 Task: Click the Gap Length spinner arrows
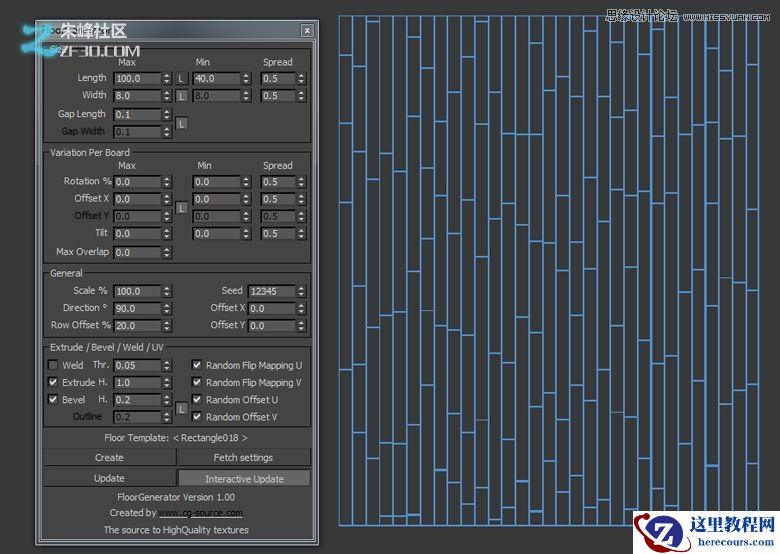tap(167, 114)
